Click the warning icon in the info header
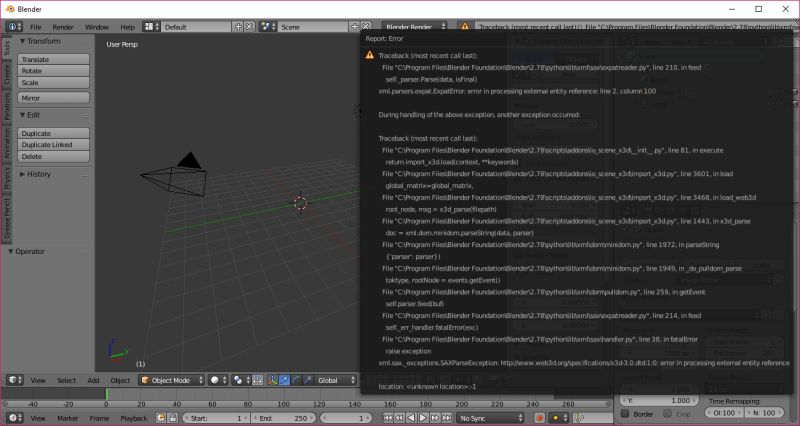 tap(465, 27)
